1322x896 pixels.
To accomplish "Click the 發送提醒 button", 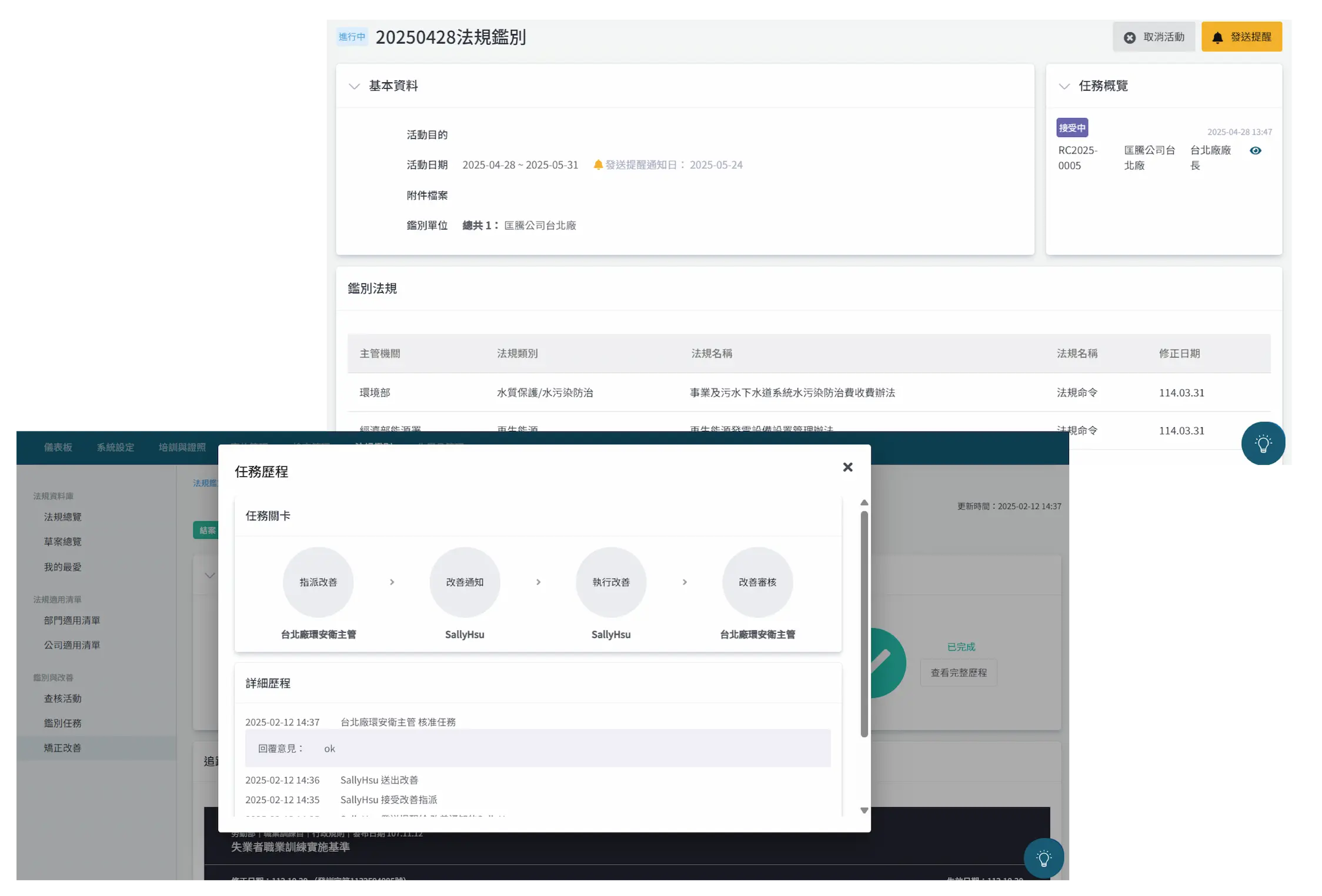I will tap(1241, 37).
